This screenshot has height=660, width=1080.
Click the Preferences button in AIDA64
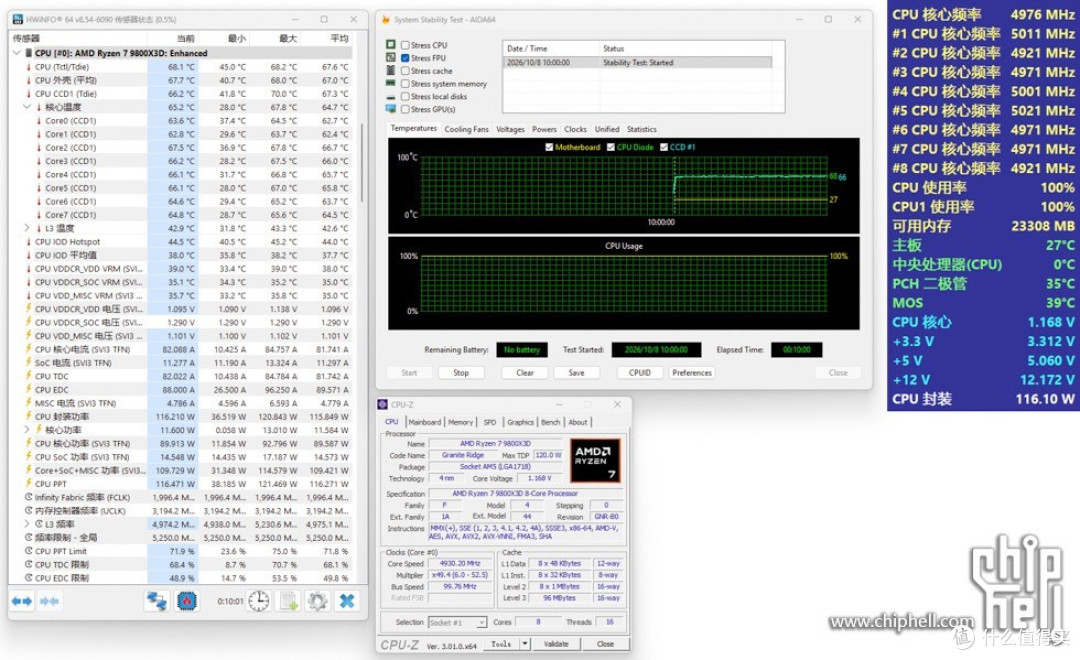pyautogui.click(x=692, y=373)
